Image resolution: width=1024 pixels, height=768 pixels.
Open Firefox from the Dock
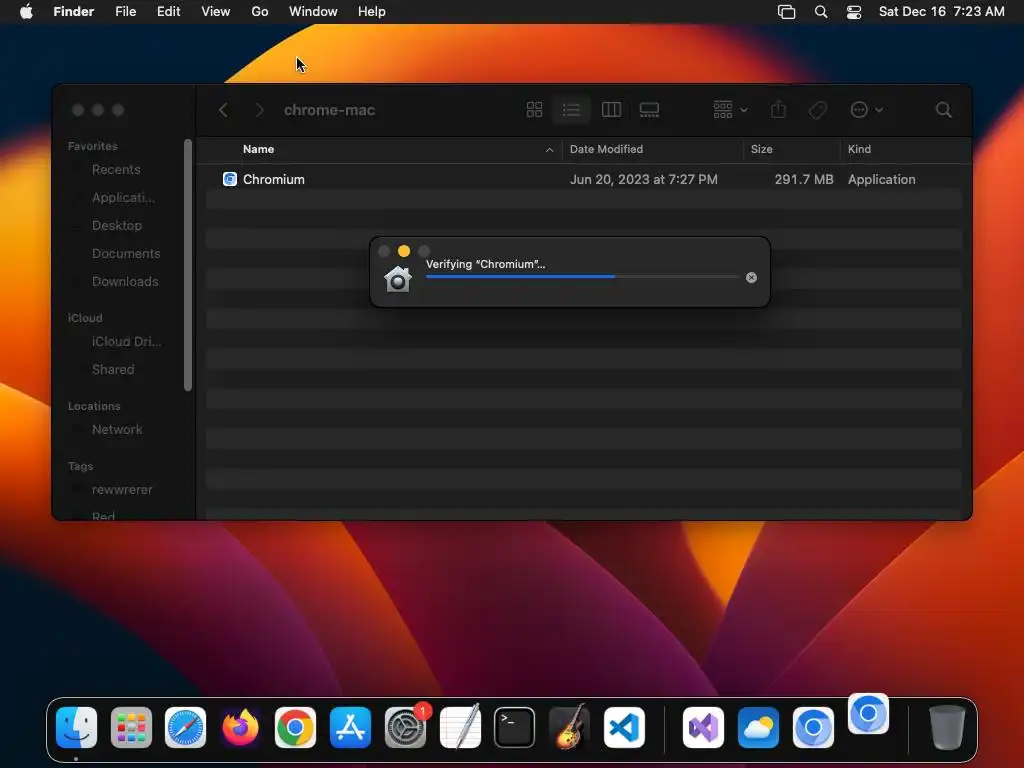240,728
